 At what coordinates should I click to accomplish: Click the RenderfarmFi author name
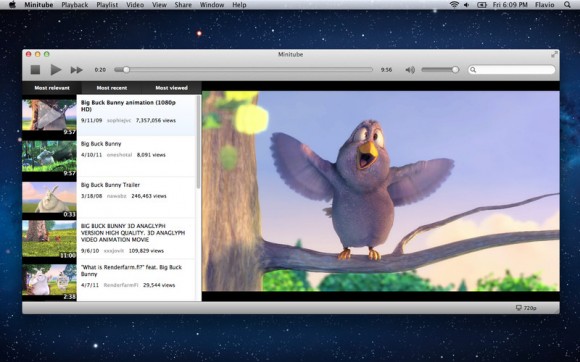(121, 285)
